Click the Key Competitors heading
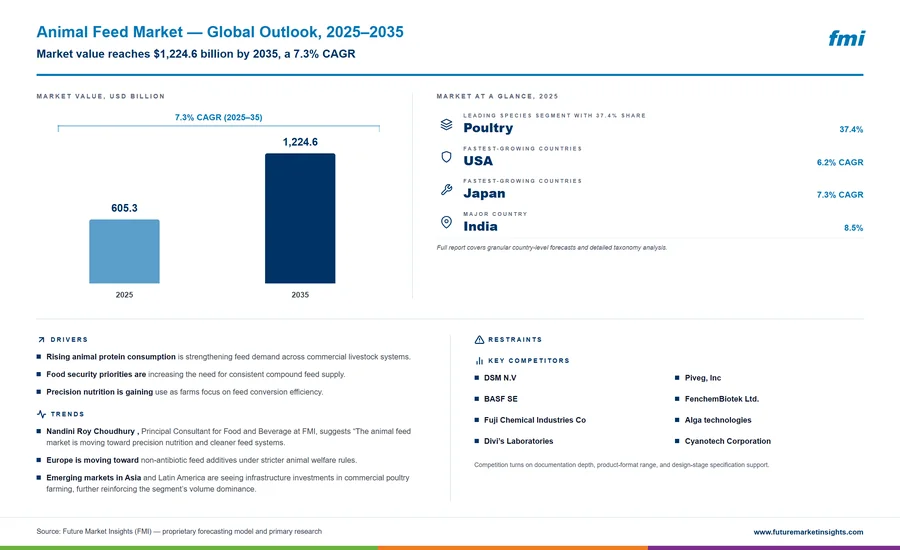This screenshot has height=550, width=900. click(529, 361)
